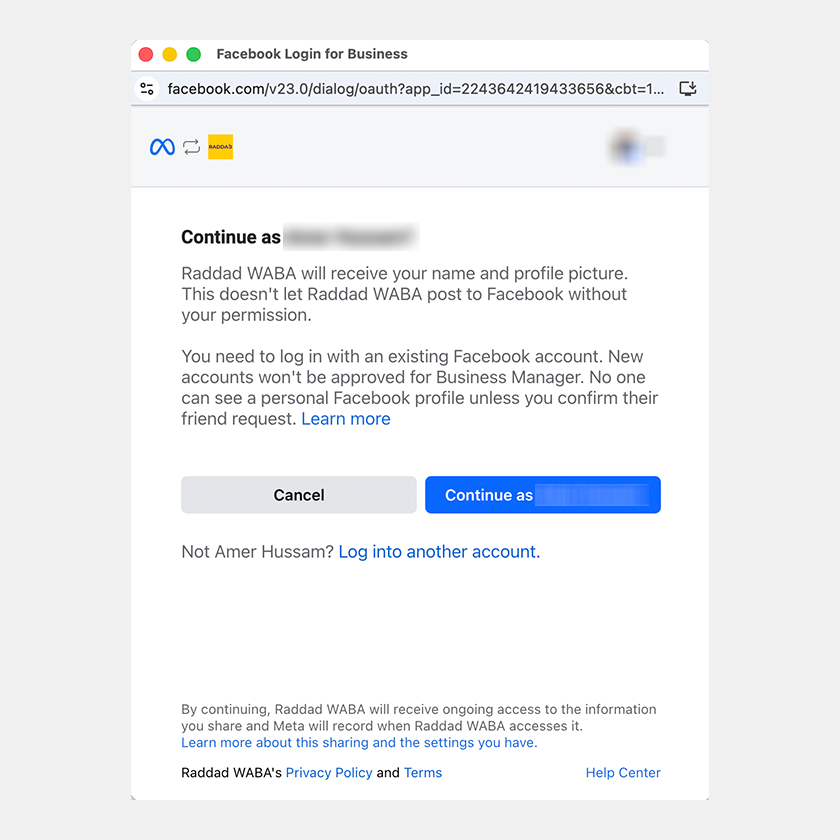
Task: Open Learn more about this sharing link
Action: (x=359, y=743)
